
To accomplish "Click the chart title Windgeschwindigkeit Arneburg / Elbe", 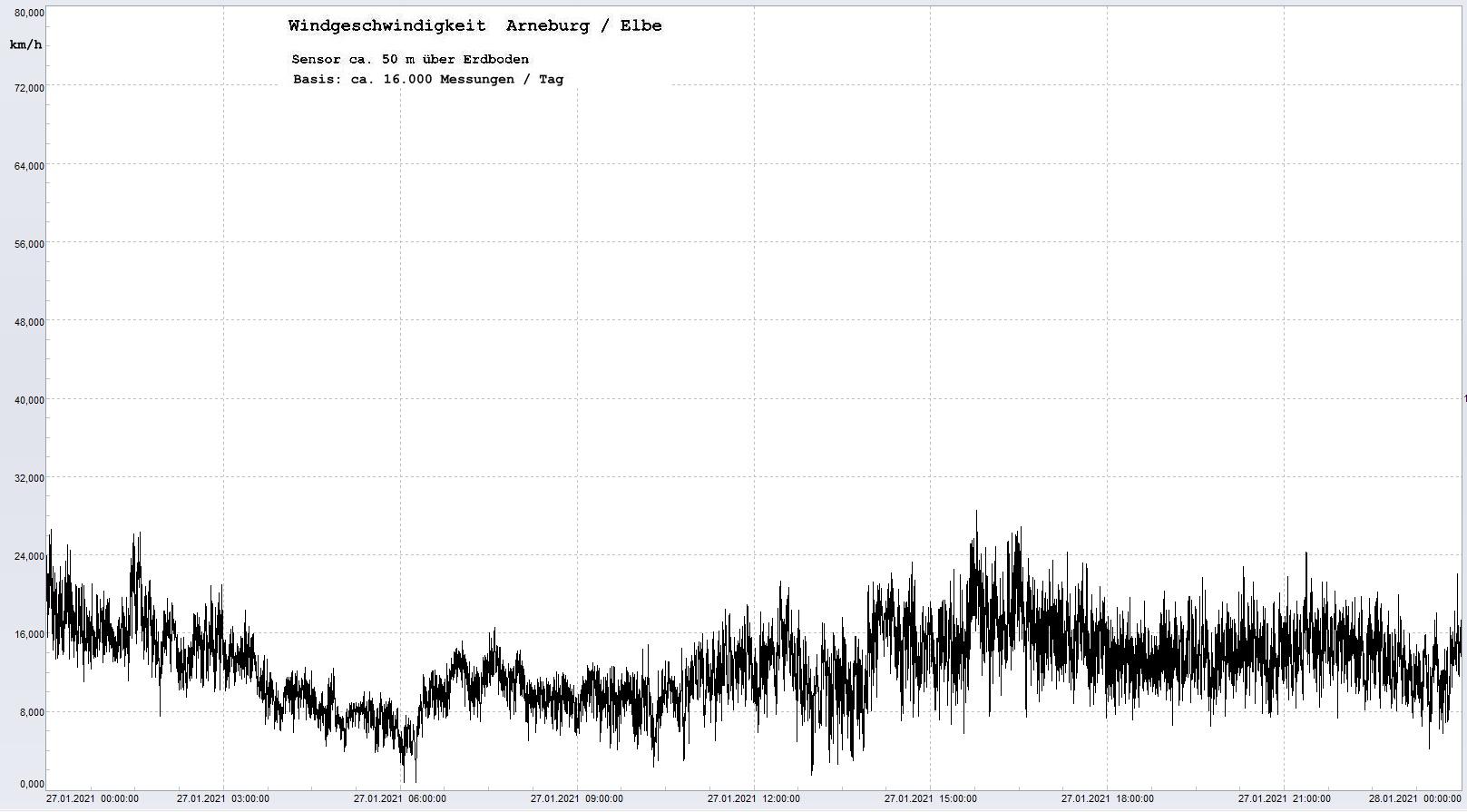I will click(x=474, y=26).
